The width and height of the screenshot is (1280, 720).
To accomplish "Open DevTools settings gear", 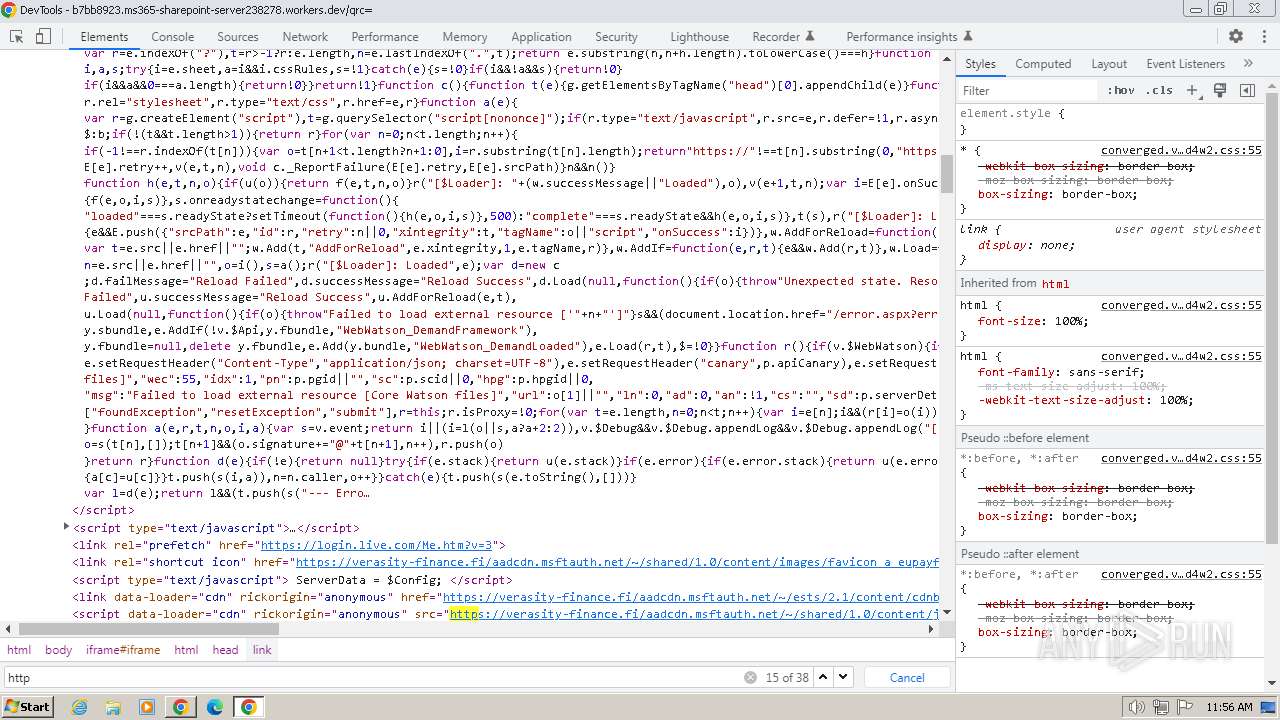I will coord(1236,36).
